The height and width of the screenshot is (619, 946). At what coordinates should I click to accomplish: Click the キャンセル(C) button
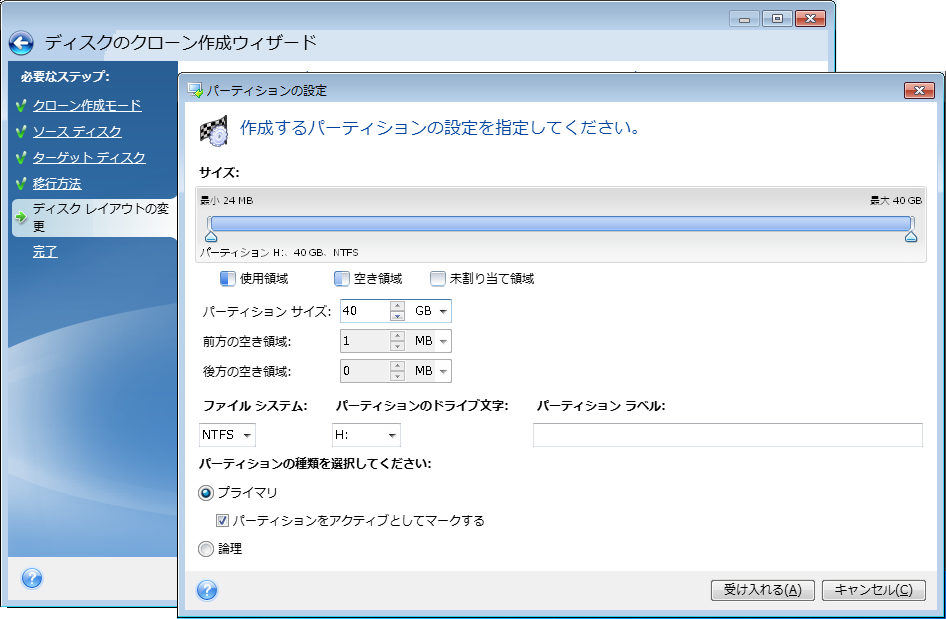[x=873, y=590]
